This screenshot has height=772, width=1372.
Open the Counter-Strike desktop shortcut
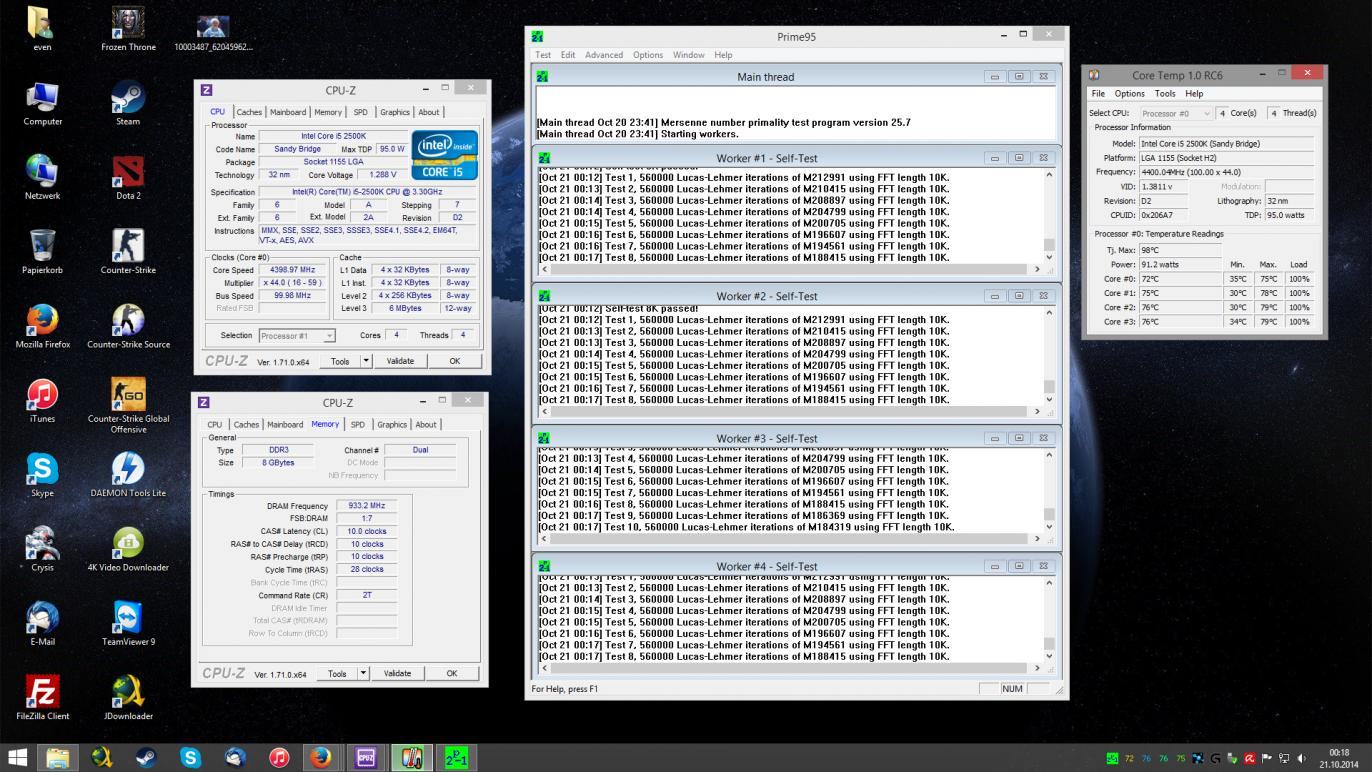coord(128,251)
